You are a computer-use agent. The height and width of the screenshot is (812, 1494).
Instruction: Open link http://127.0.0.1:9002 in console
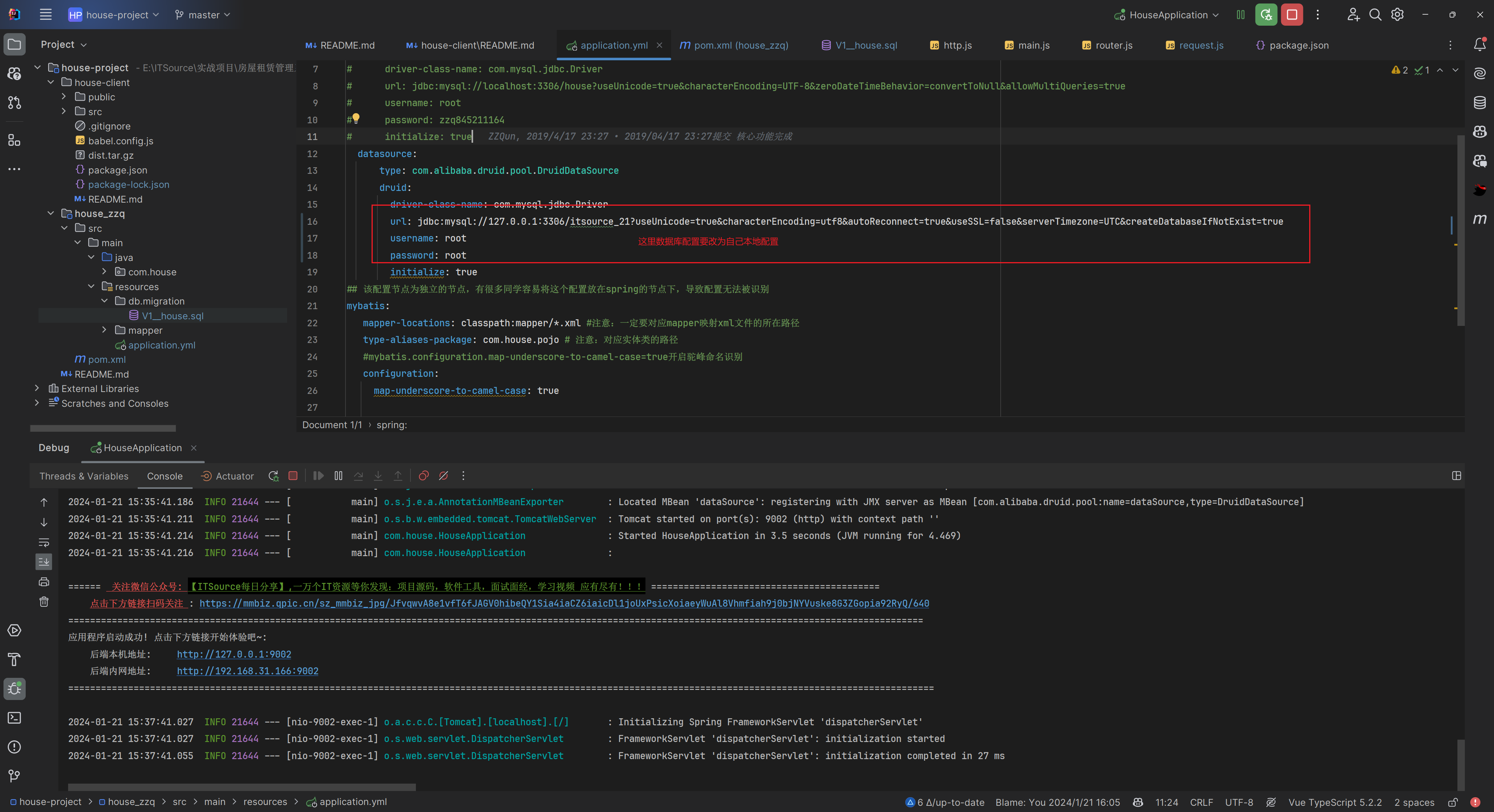coord(234,654)
